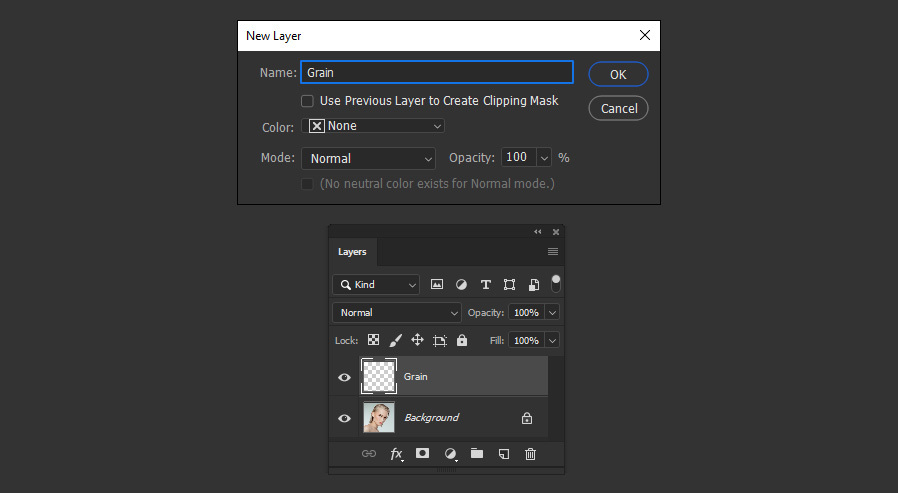Hide the Grain layer
The width and height of the screenshot is (898, 493).
tap(344, 377)
